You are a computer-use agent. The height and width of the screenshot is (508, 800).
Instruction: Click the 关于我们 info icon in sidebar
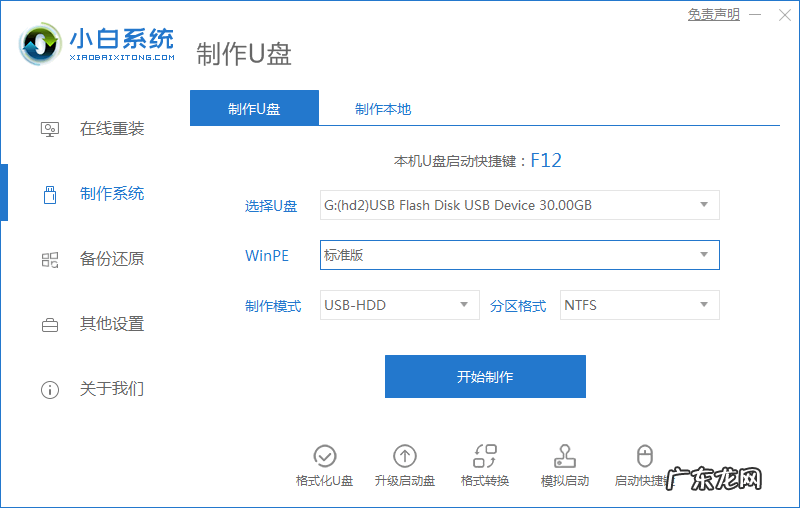(x=50, y=389)
